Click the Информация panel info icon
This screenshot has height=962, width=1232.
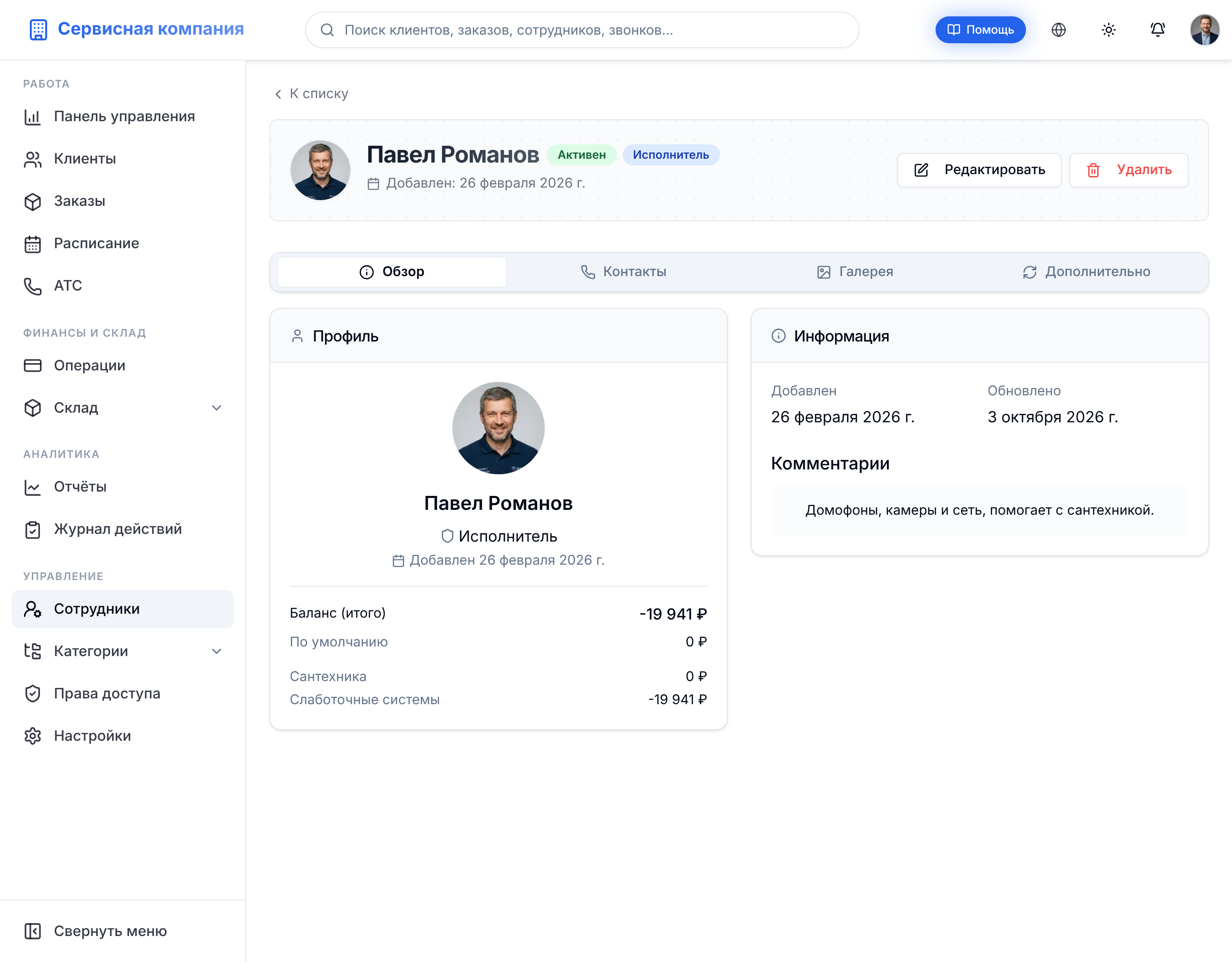click(779, 336)
